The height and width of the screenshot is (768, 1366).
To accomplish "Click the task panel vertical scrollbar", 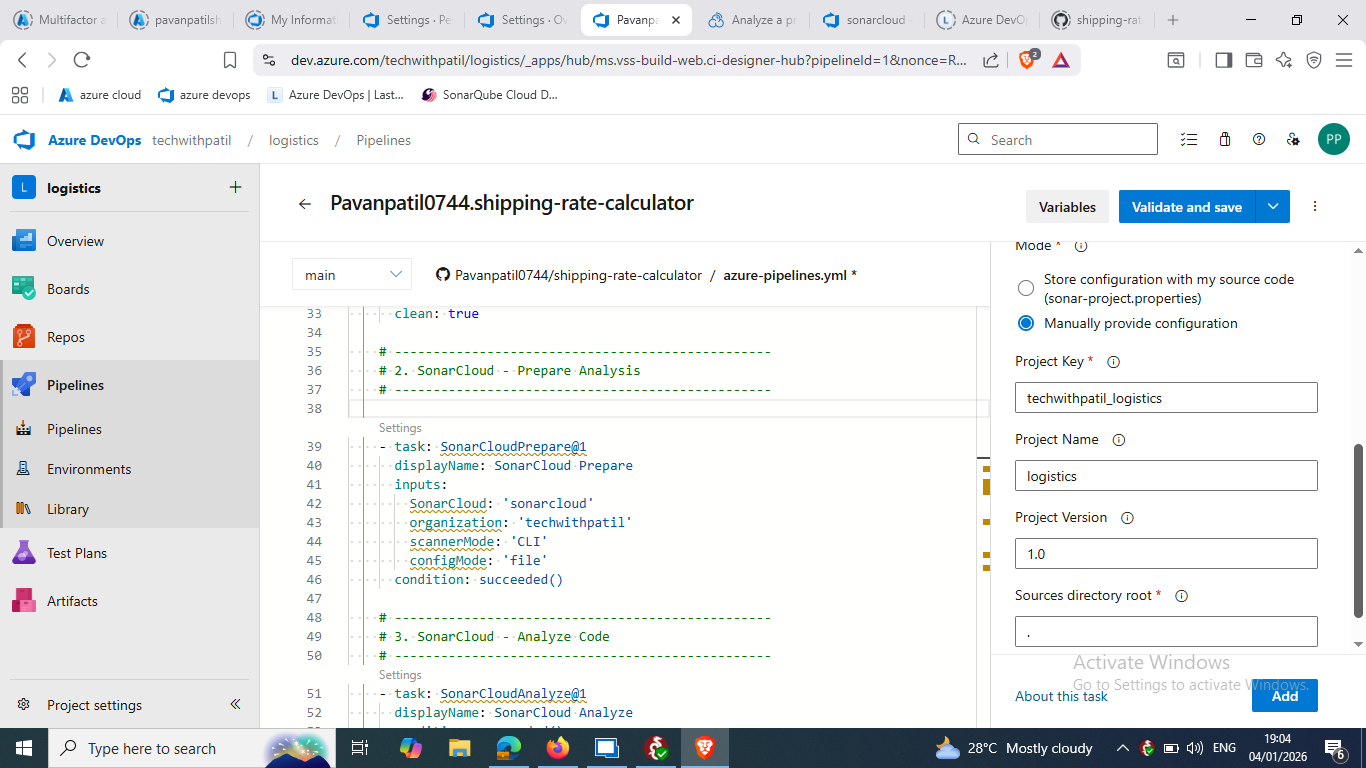I will point(1358,530).
